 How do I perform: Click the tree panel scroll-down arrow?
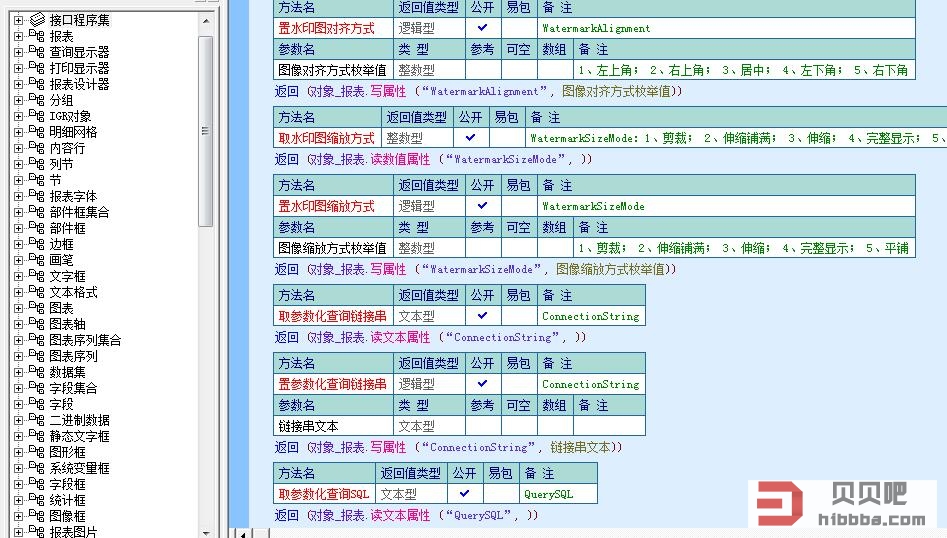(x=206, y=533)
